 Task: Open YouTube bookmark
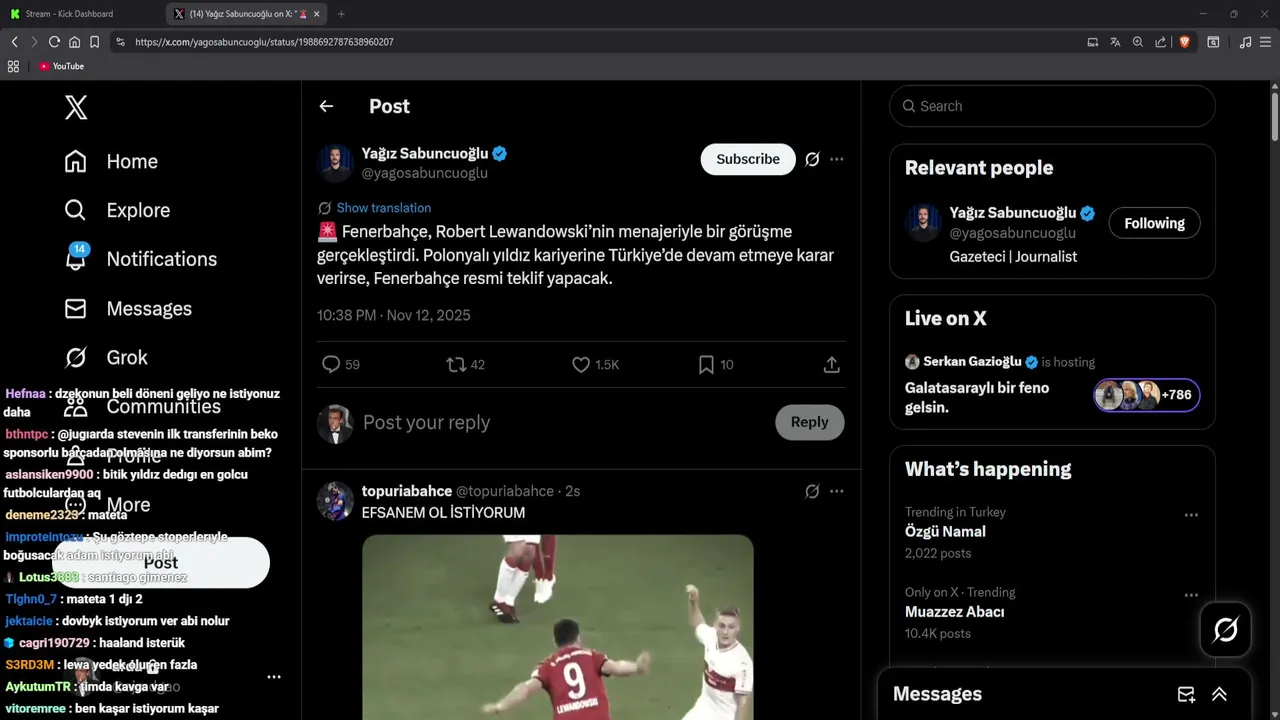61,66
